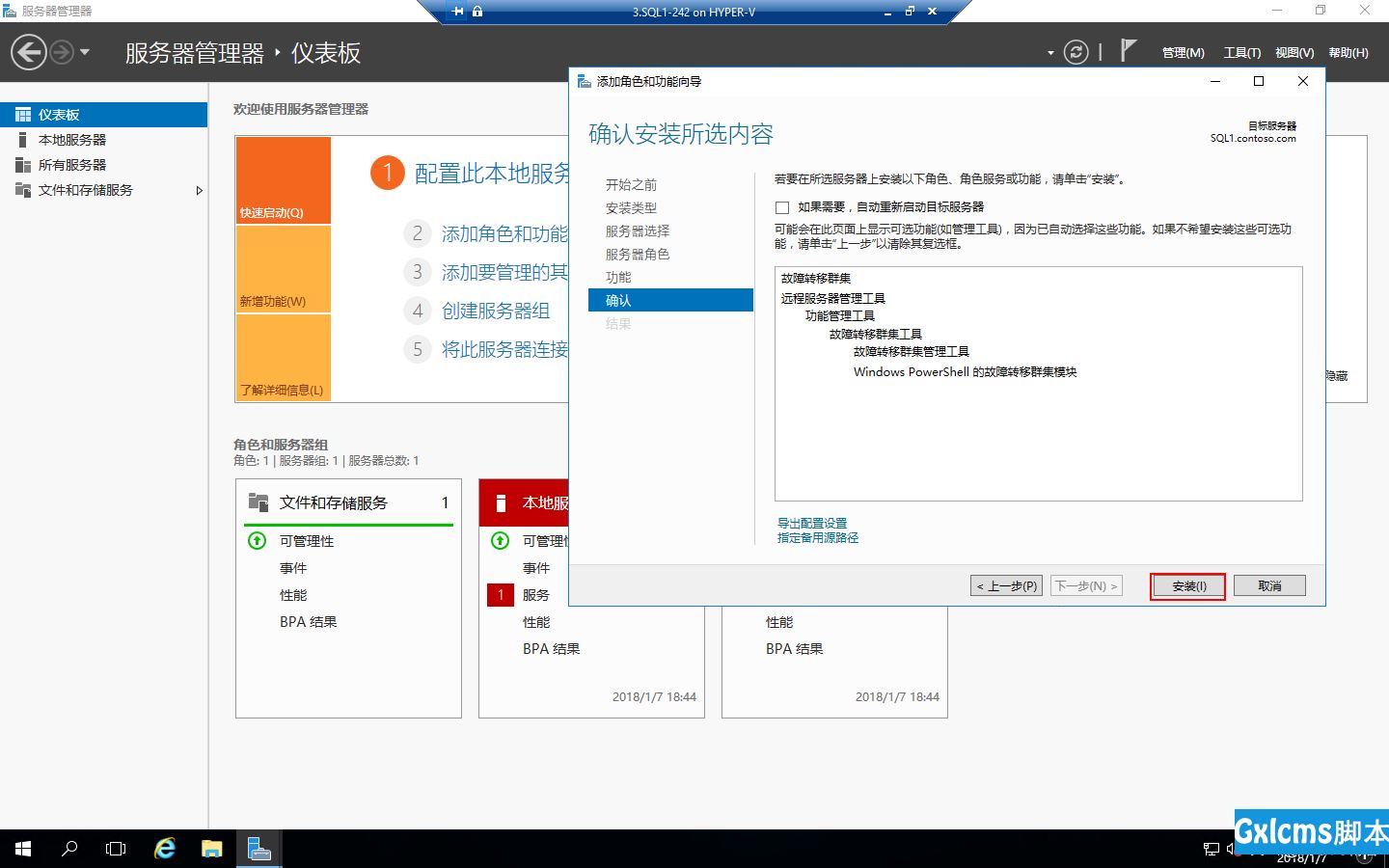
Task: Click the 文件和存储服务 tile title
Action: pos(334,502)
